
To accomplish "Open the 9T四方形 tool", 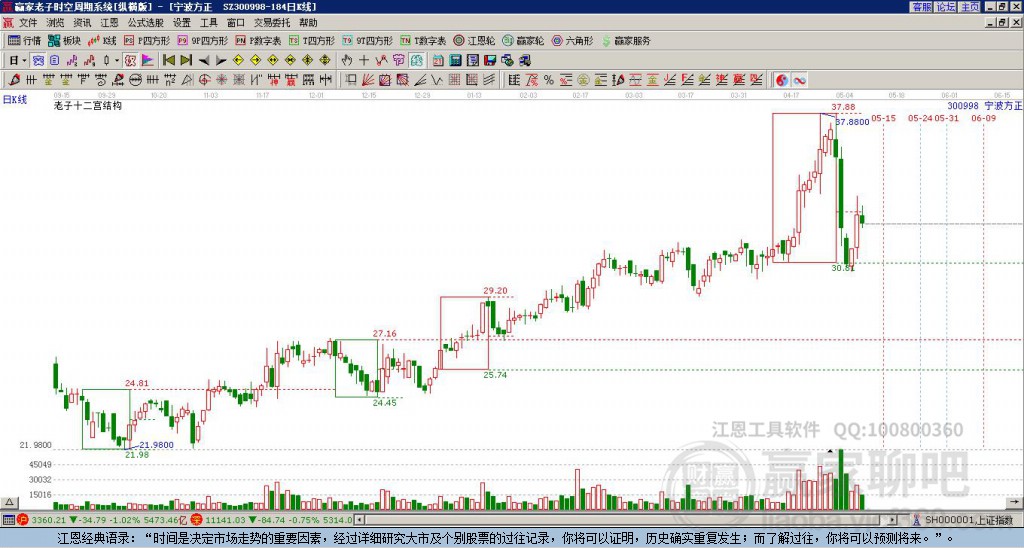I will click(x=368, y=40).
